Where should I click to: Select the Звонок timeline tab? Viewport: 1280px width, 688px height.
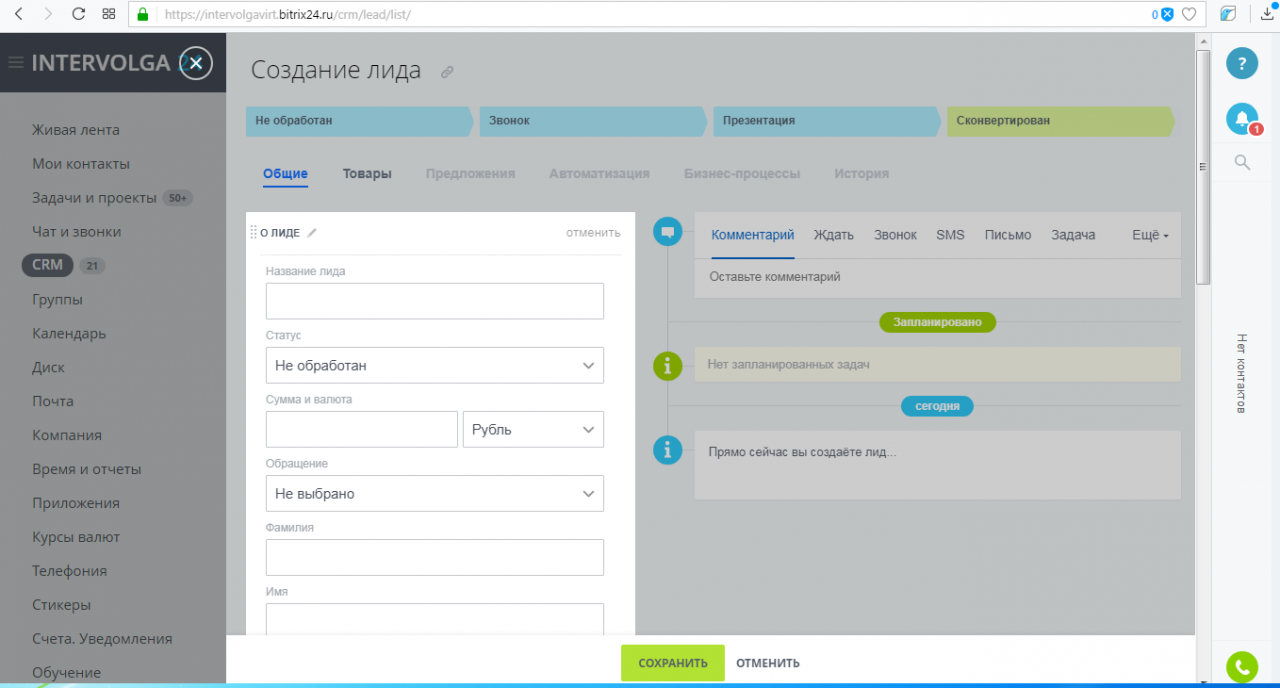[x=895, y=235]
